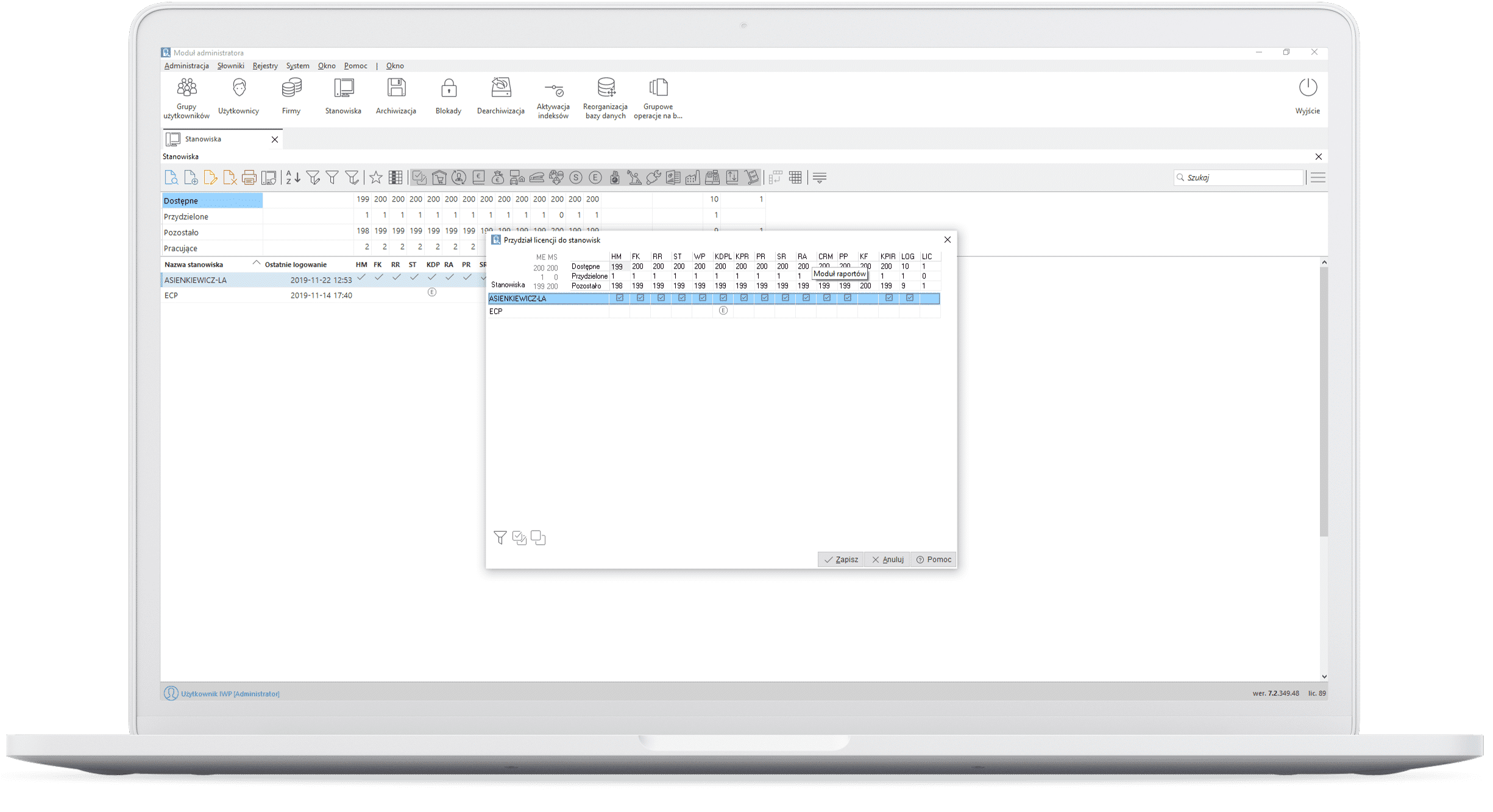
Task: Close the Przydział licencji do stanowisk dialog
Action: coord(947,239)
